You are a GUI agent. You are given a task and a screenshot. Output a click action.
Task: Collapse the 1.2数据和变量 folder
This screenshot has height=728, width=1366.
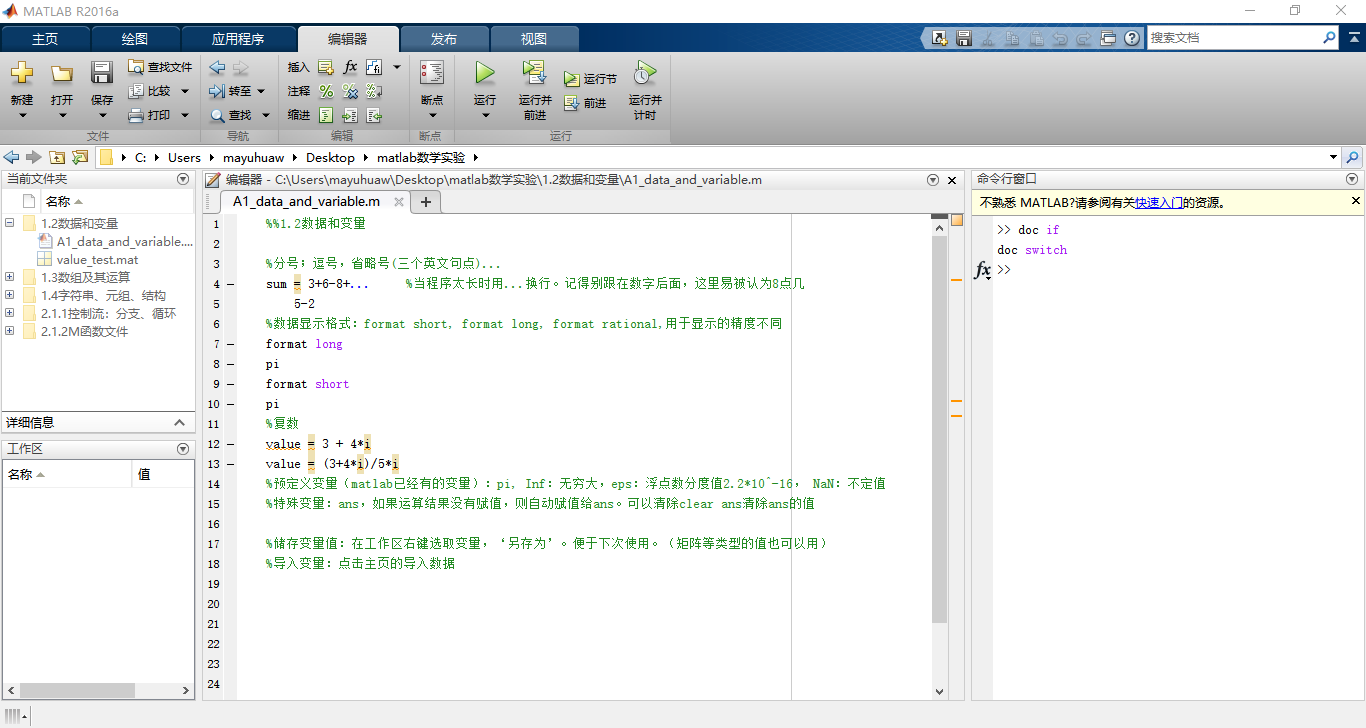point(10,223)
